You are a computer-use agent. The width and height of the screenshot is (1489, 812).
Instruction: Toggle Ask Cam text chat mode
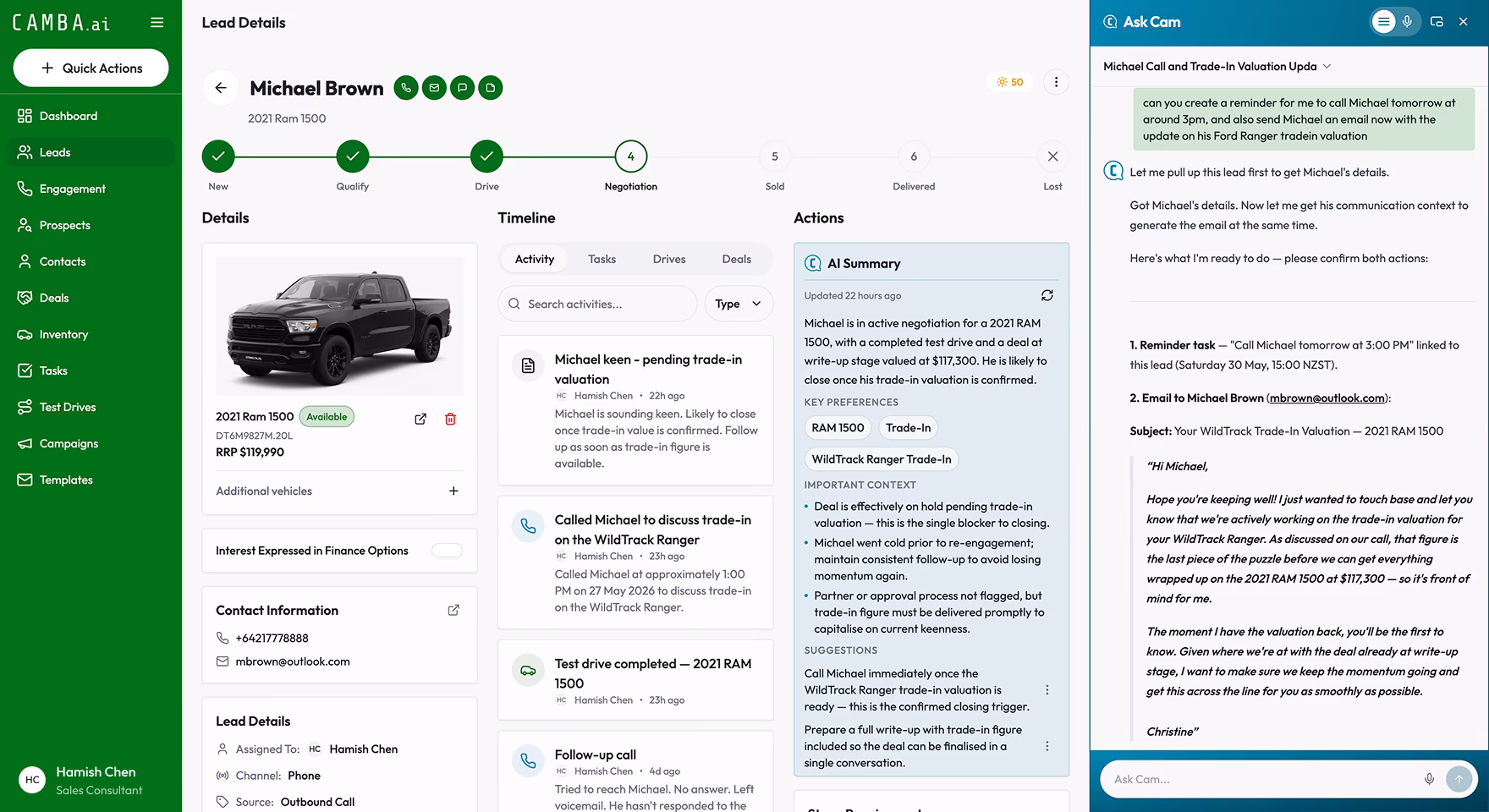click(x=1383, y=22)
